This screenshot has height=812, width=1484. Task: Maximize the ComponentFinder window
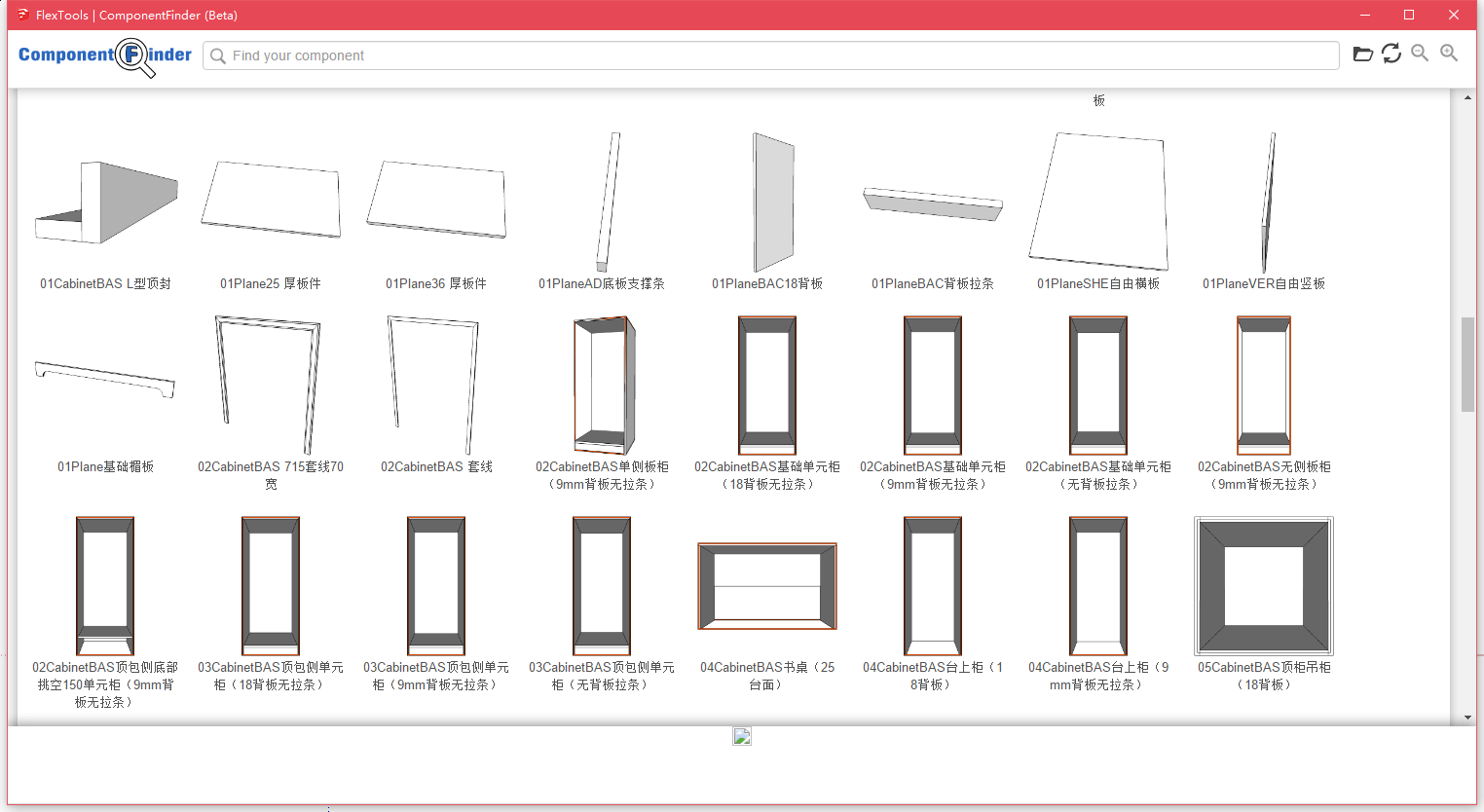[x=1408, y=15]
